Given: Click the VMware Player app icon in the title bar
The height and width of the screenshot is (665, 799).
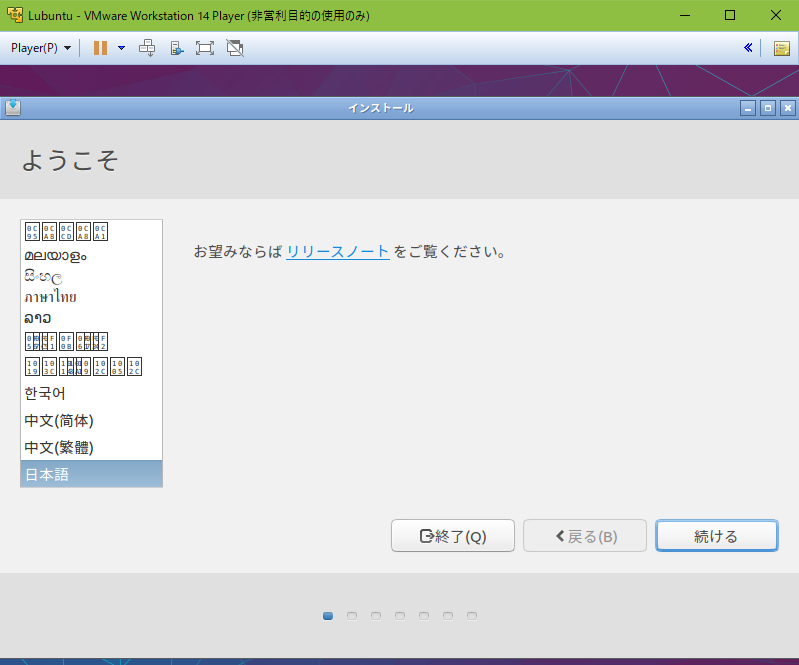Looking at the screenshot, I should point(15,15).
